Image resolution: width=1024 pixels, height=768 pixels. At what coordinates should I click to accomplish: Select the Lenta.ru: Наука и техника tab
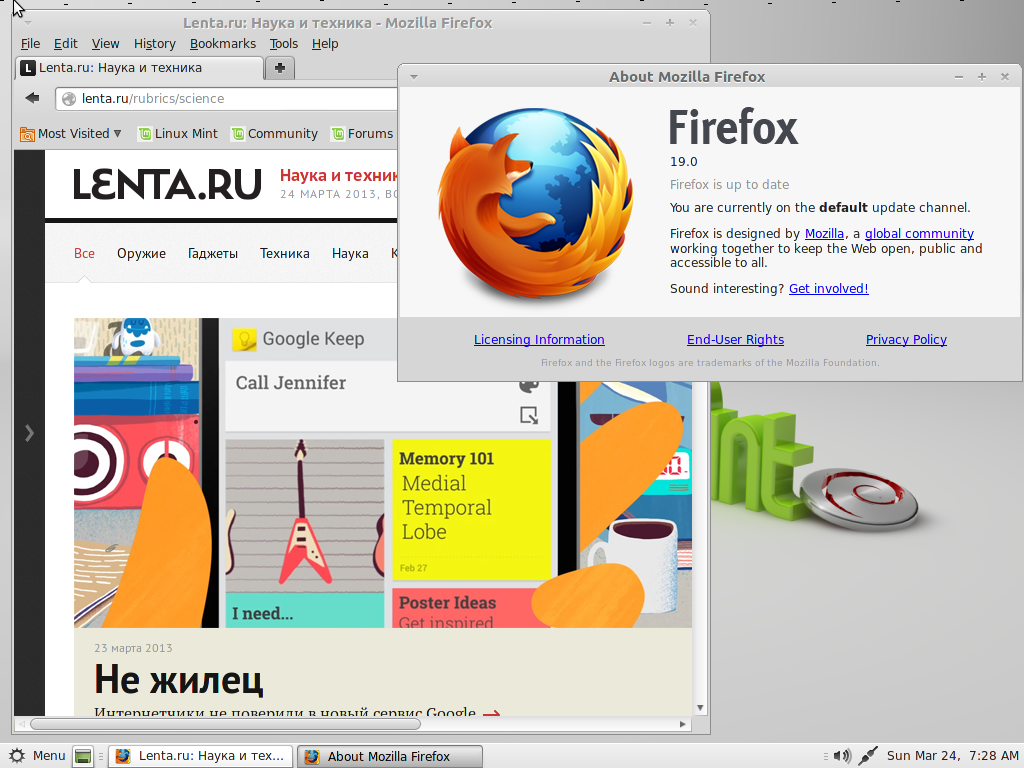coord(139,68)
